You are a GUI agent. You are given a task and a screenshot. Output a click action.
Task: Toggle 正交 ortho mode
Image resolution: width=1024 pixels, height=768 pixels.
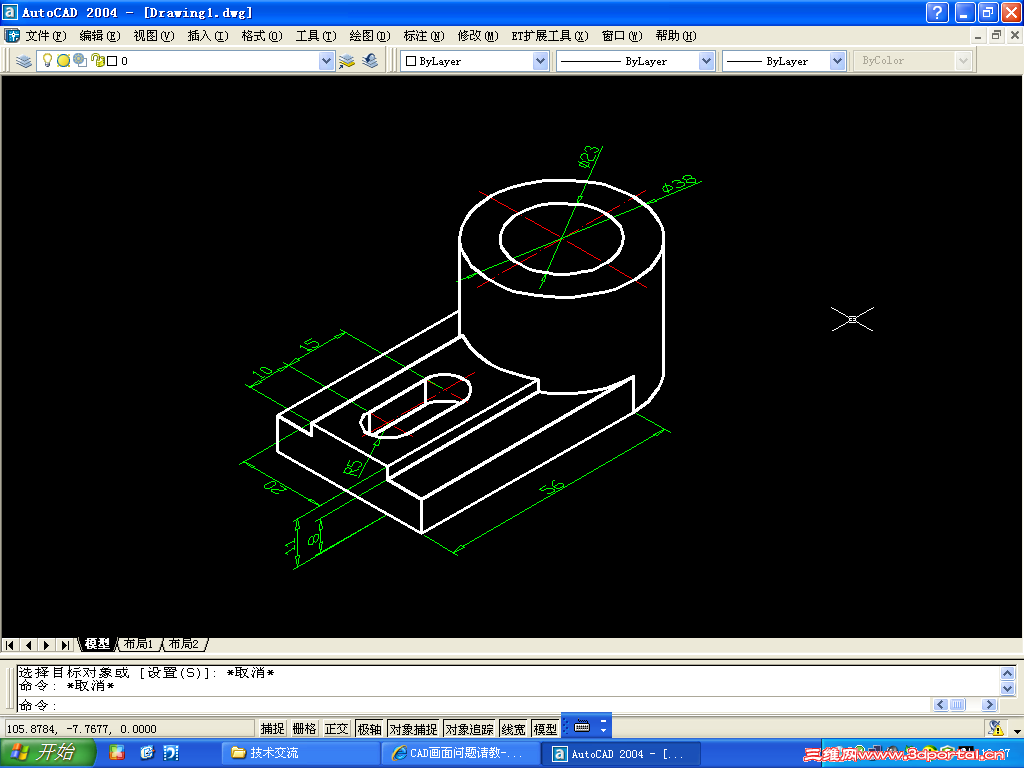point(336,729)
